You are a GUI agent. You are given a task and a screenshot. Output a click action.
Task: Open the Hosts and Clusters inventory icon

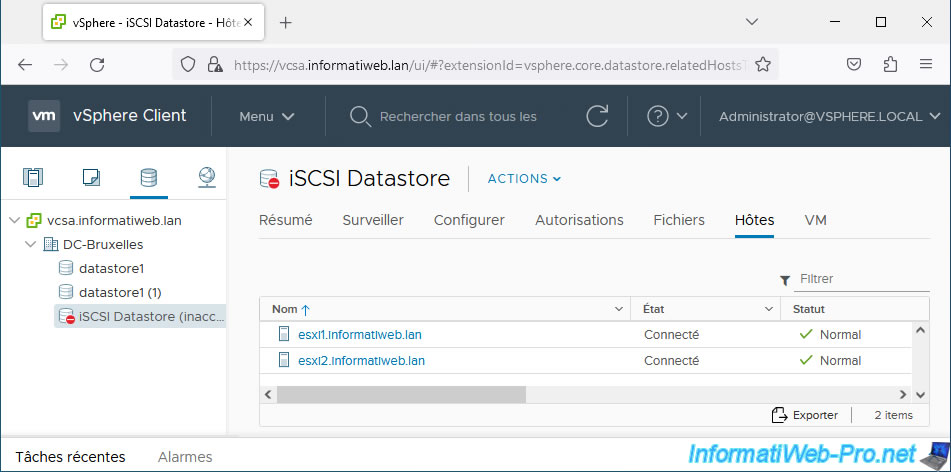point(33,177)
